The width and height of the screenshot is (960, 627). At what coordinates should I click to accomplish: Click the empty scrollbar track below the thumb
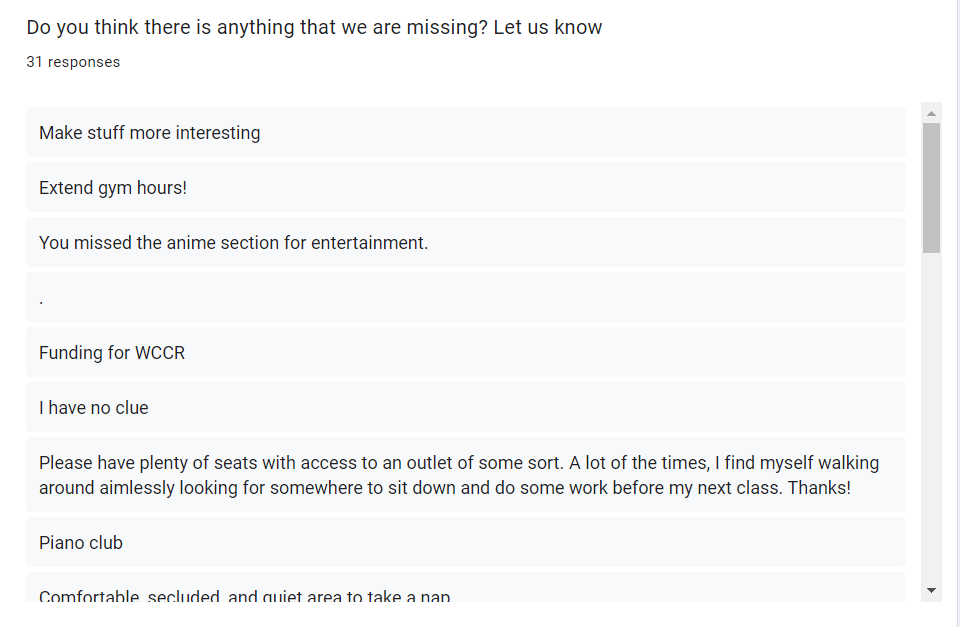[x=931, y=416]
